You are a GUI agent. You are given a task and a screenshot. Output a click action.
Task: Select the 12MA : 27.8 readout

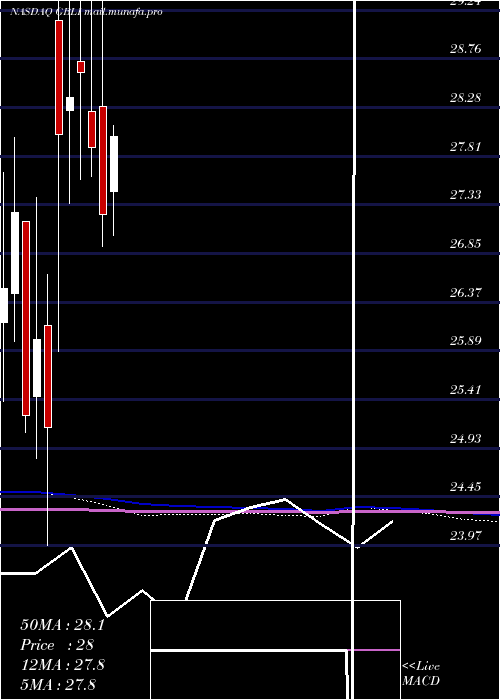pyautogui.click(x=62, y=665)
